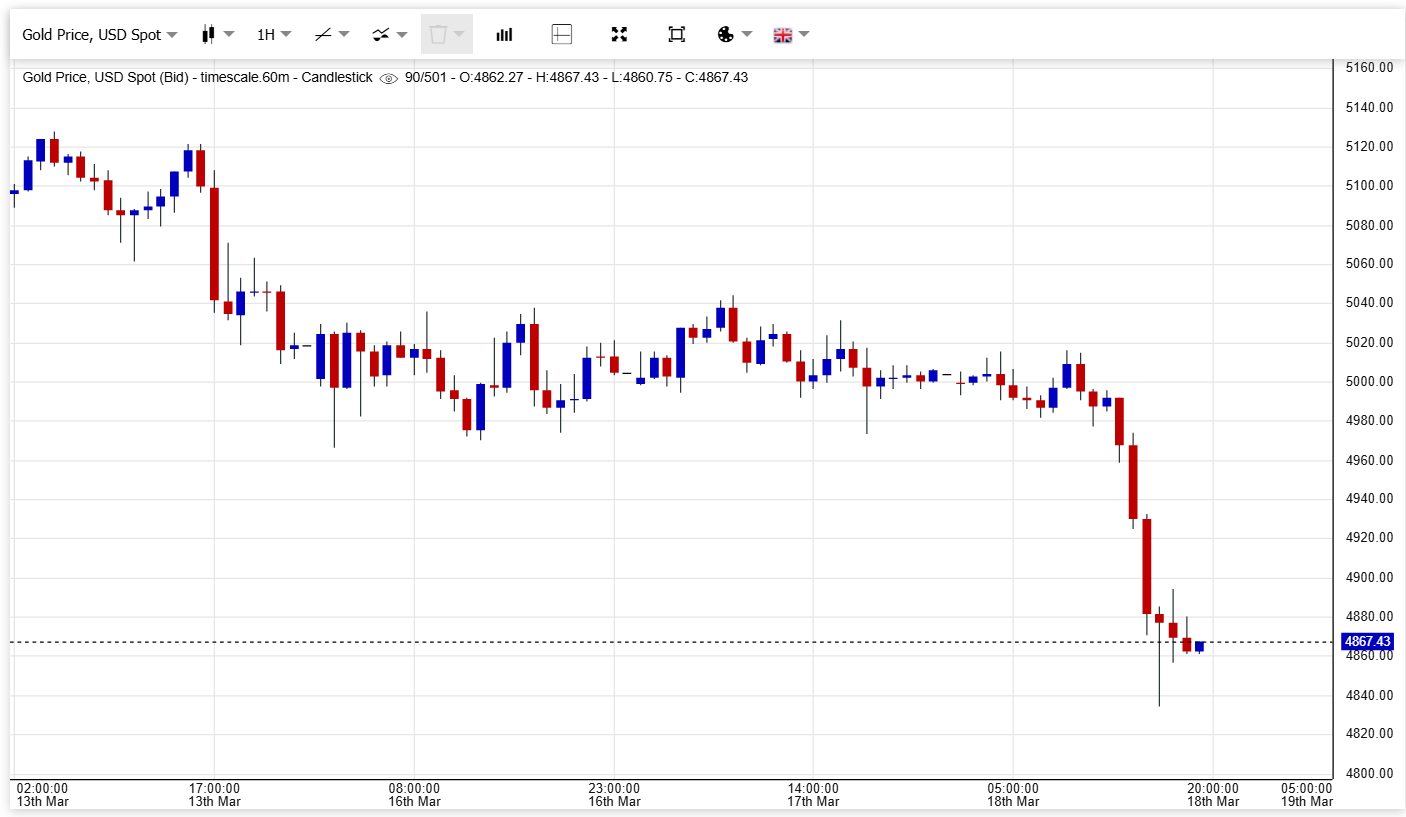
Task: Click the chart snapshot frame icon
Action: 676,33
